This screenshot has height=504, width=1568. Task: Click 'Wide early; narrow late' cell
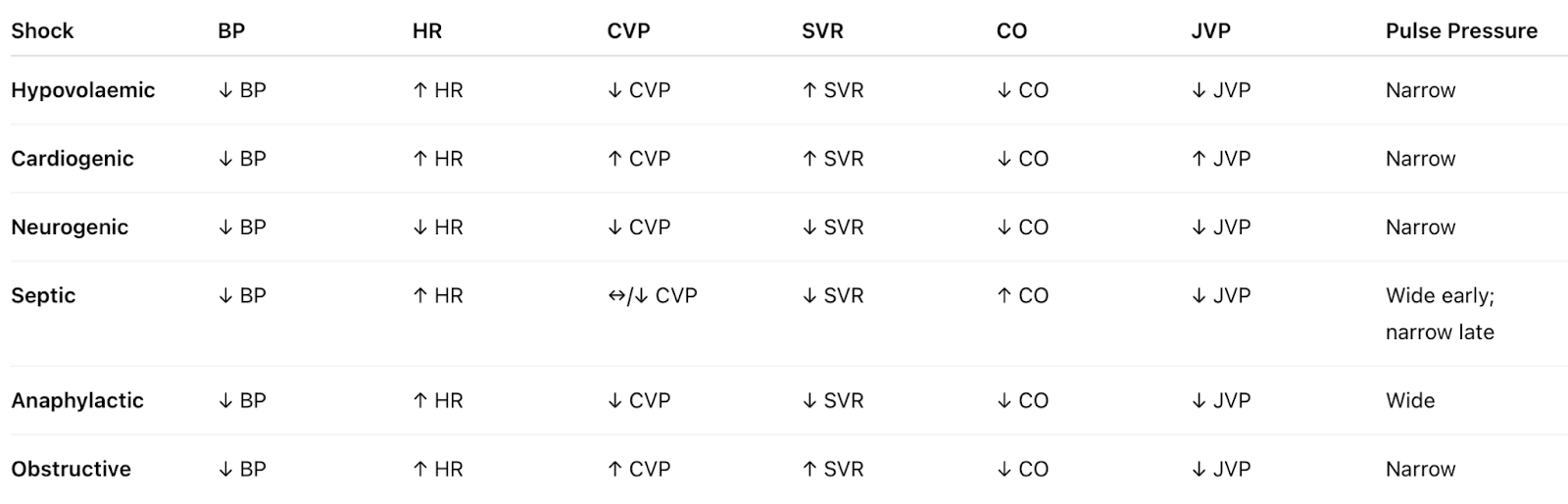click(1439, 314)
